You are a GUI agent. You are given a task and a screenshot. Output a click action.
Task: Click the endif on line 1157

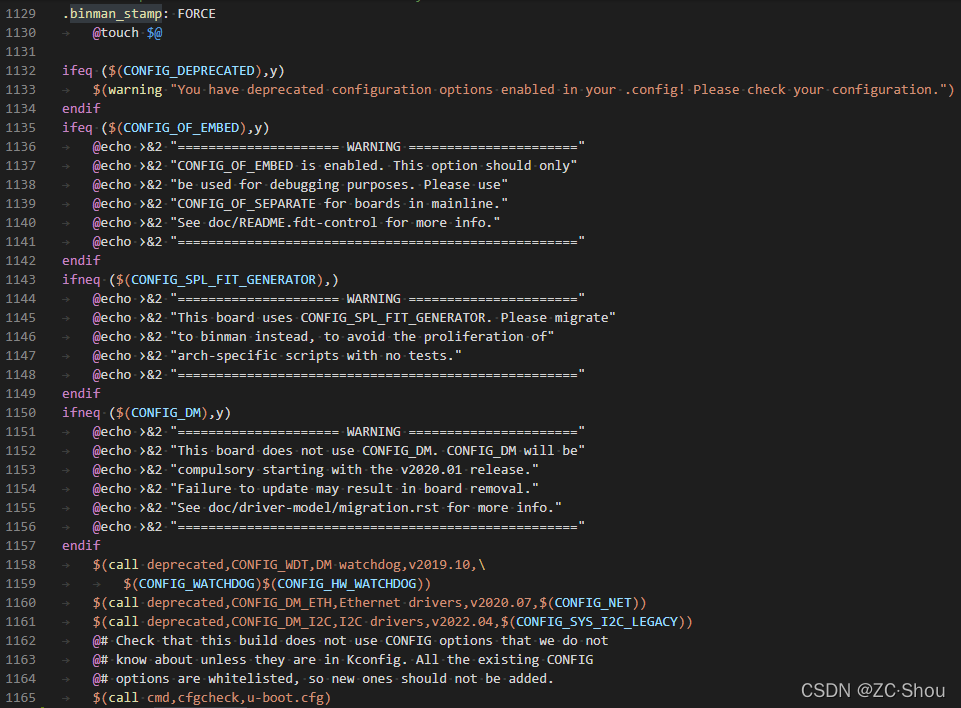point(81,546)
